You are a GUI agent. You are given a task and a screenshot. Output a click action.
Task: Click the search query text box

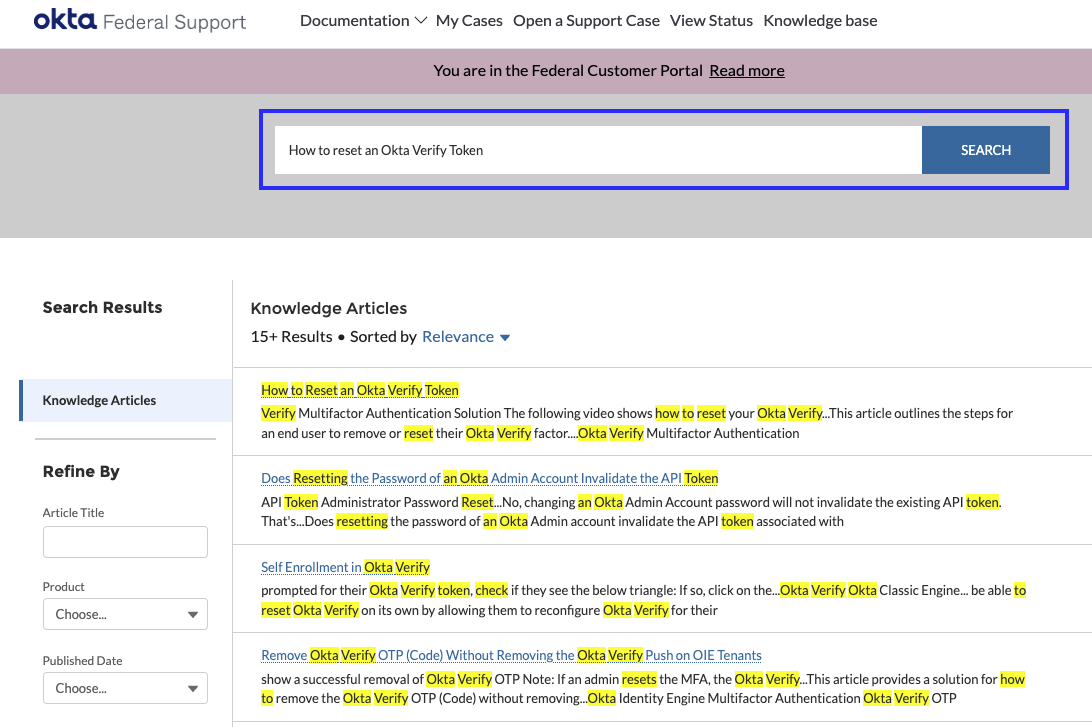pos(600,149)
